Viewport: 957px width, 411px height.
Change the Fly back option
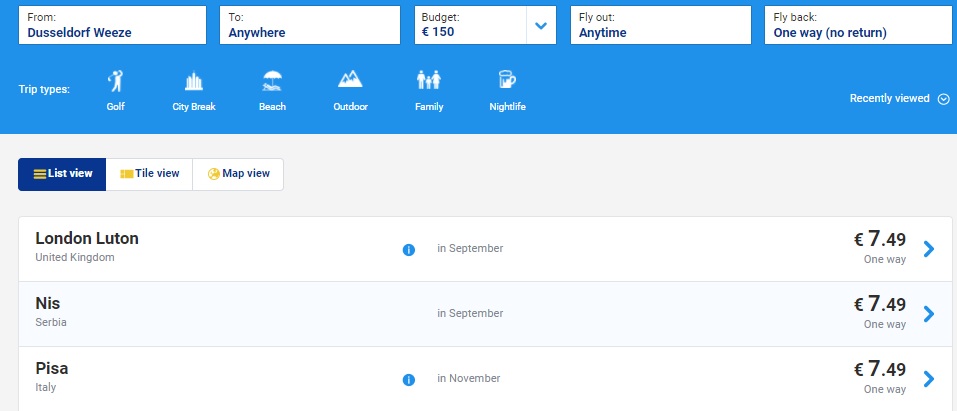[x=855, y=26]
